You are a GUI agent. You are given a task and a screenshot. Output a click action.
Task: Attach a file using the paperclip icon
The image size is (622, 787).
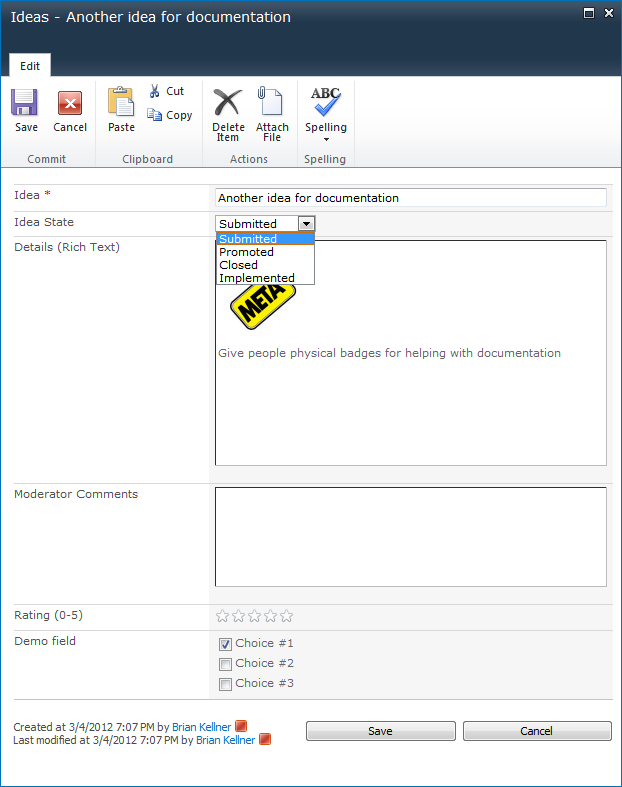(272, 103)
